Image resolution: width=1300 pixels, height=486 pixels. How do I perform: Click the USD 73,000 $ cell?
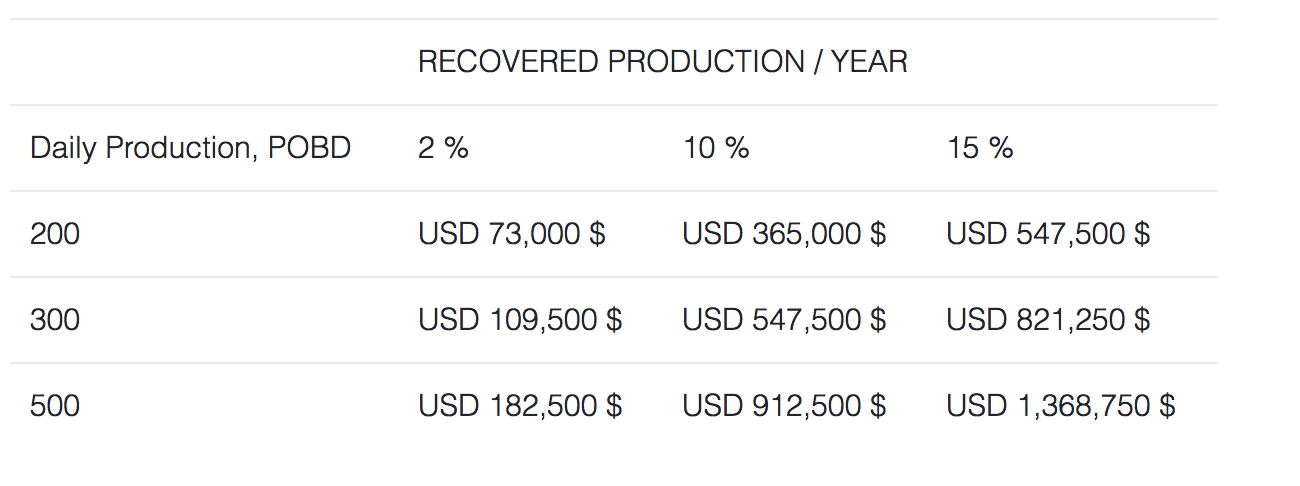pyautogui.click(x=512, y=234)
